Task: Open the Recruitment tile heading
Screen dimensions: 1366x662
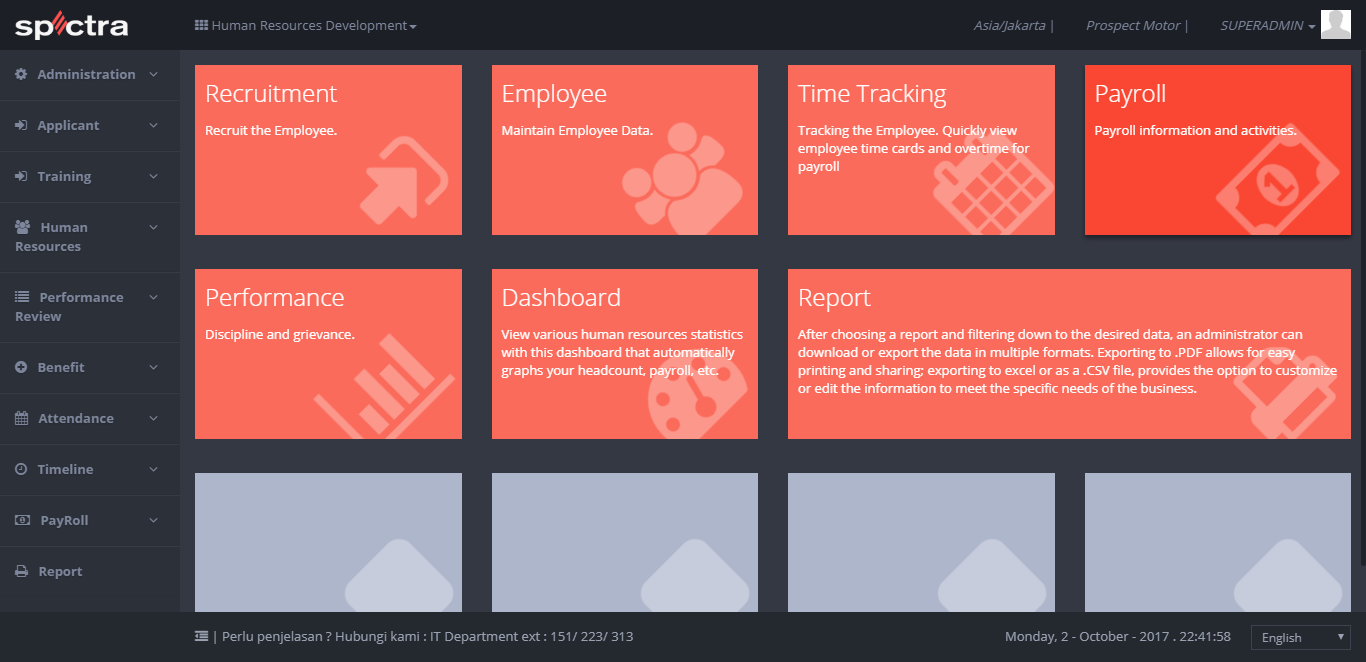Action: pyautogui.click(x=271, y=94)
